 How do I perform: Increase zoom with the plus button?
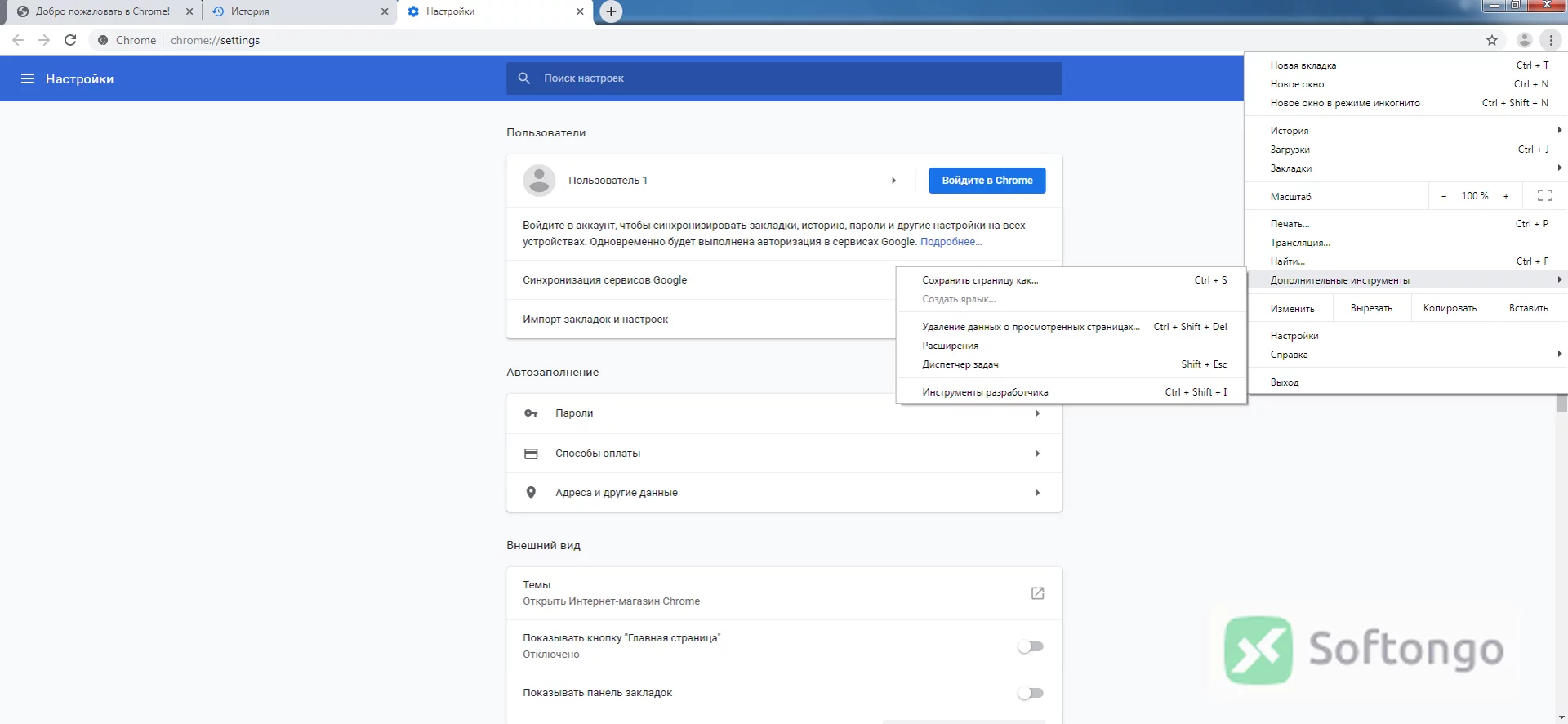click(1506, 196)
